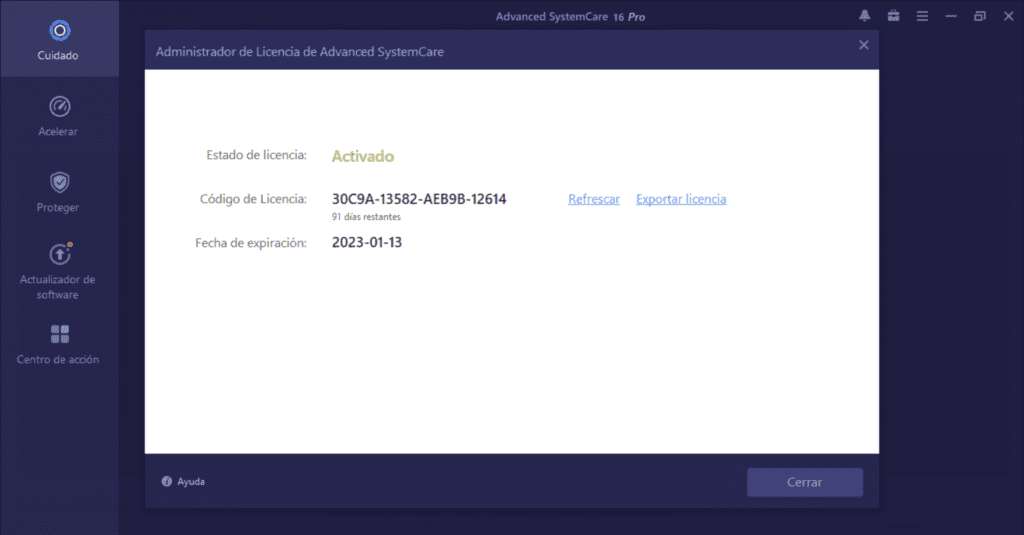1024x535 pixels.
Task: Close the license manager dialog with X
Action: (863, 45)
